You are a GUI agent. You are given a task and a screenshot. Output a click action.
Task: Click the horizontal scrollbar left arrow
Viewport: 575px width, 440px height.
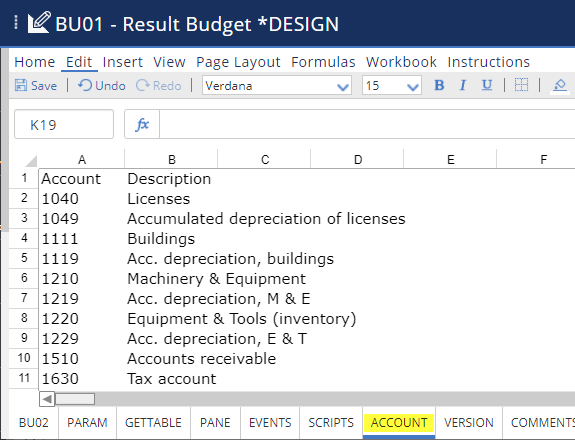tap(47, 399)
